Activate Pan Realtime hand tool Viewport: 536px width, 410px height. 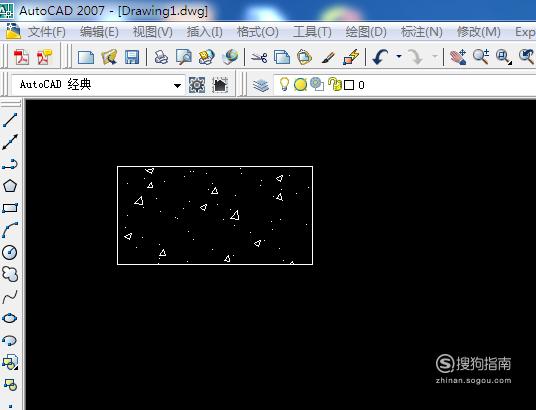coord(458,57)
